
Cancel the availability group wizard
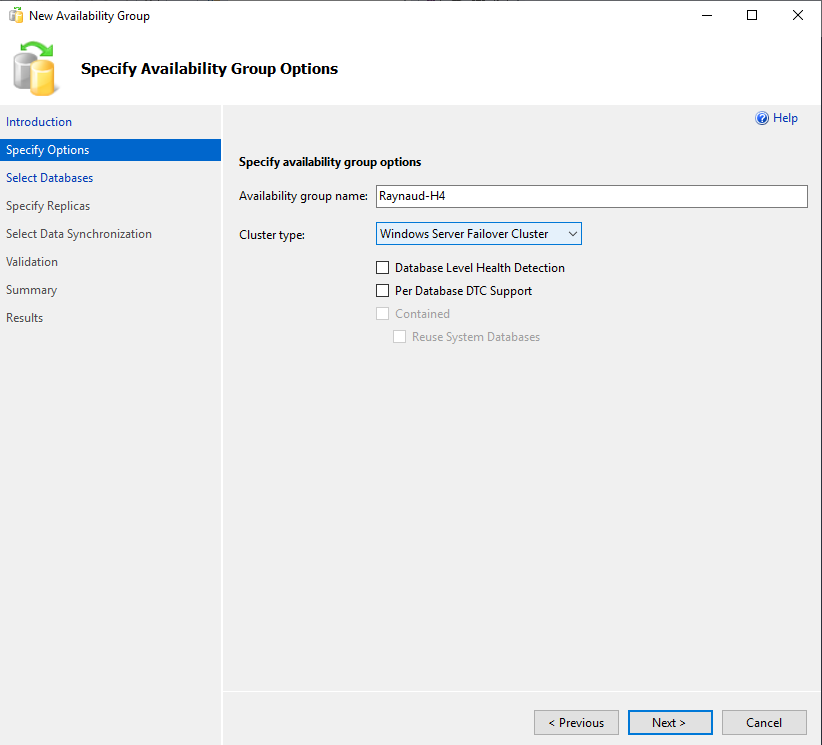click(x=764, y=722)
